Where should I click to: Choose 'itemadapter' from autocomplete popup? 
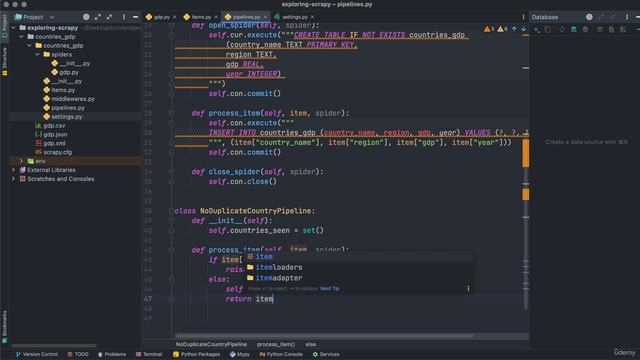[359, 278]
